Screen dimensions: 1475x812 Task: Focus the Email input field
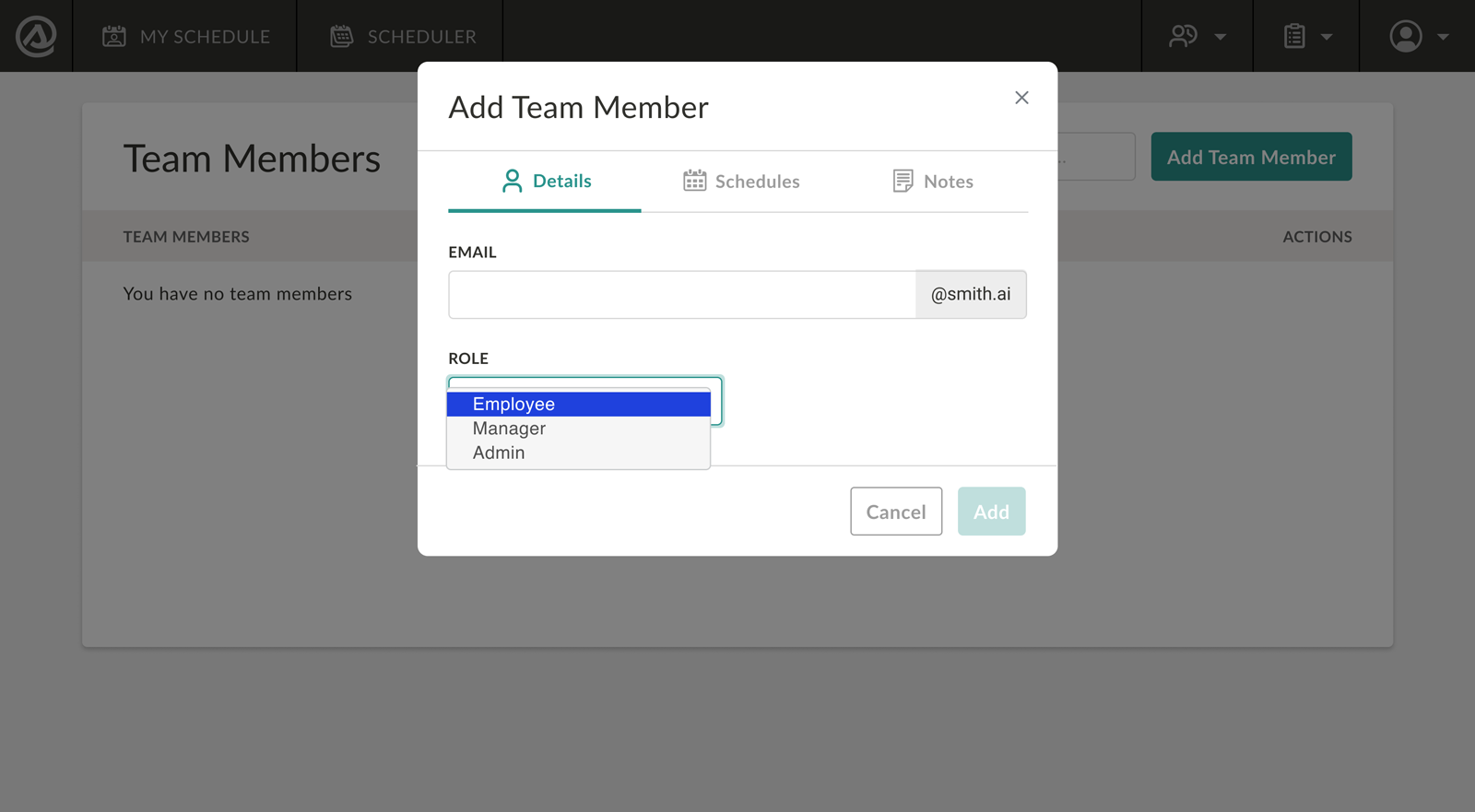[x=682, y=295]
